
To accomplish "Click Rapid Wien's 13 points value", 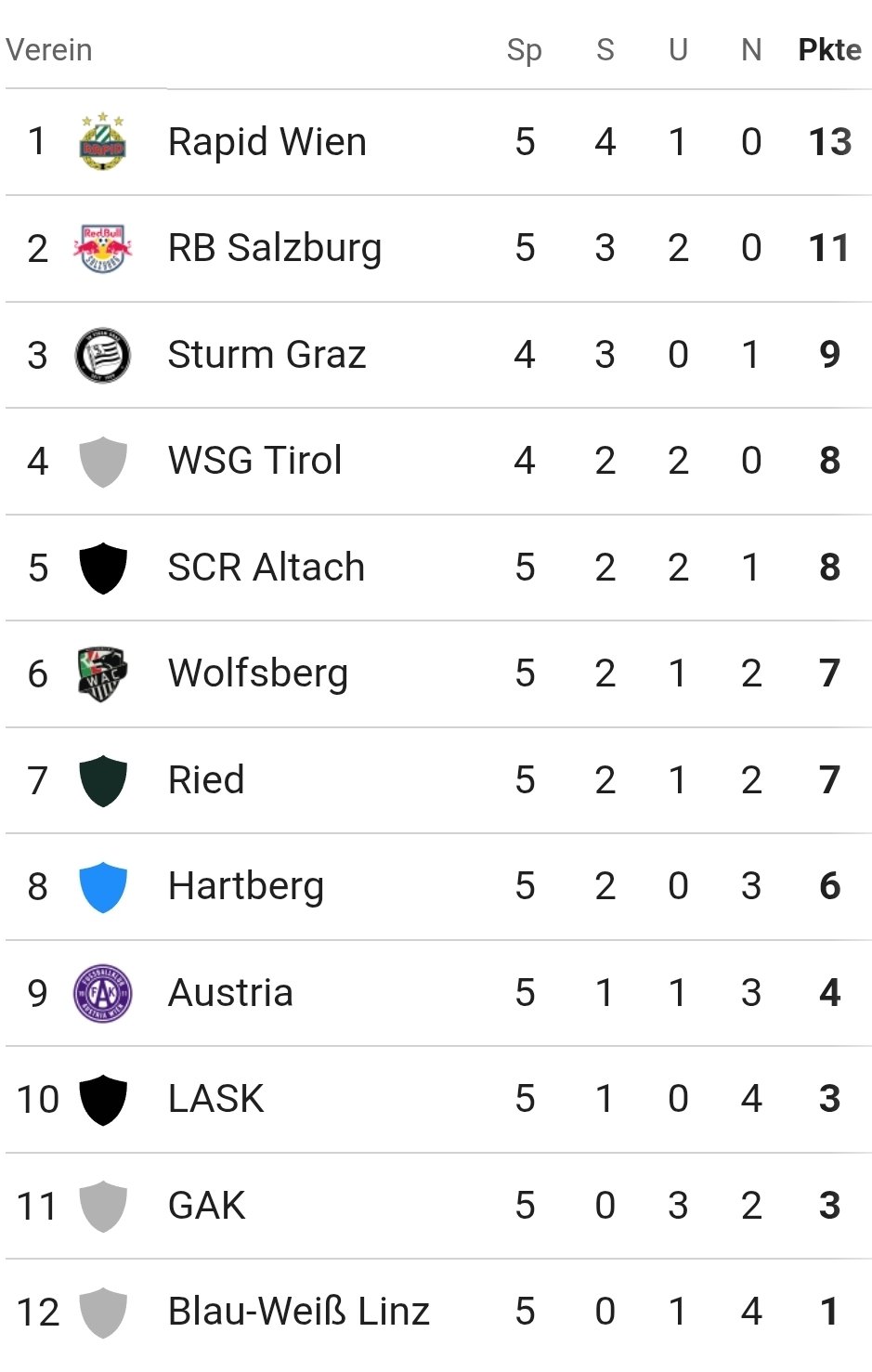I will coord(830,141).
